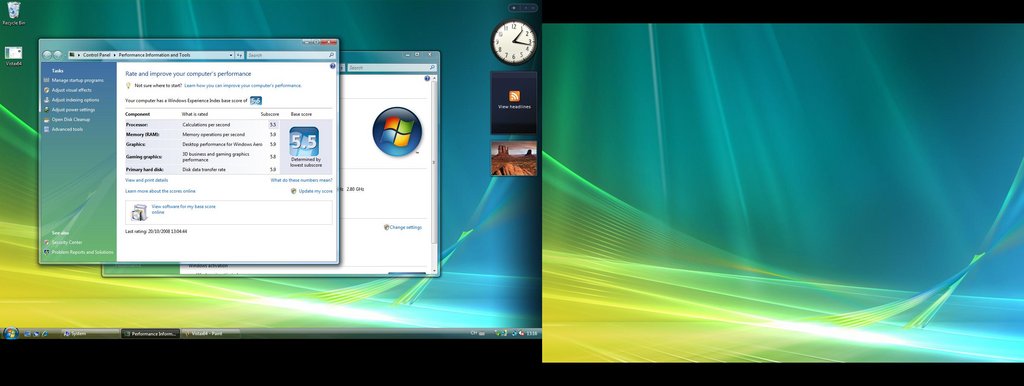Click the analog clock gadget
Screen dimensions: 1024x386
click(514, 42)
